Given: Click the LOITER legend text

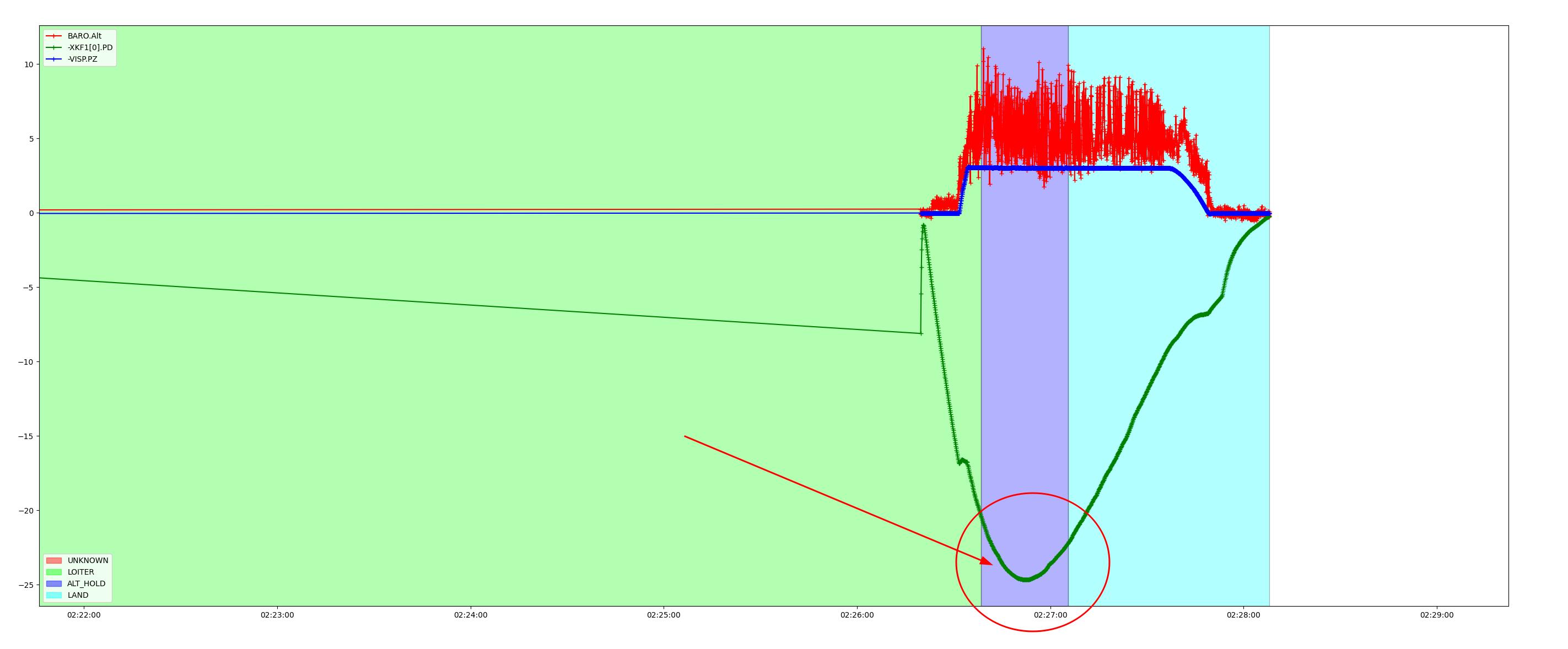Looking at the screenshot, I should coord(80,572).
